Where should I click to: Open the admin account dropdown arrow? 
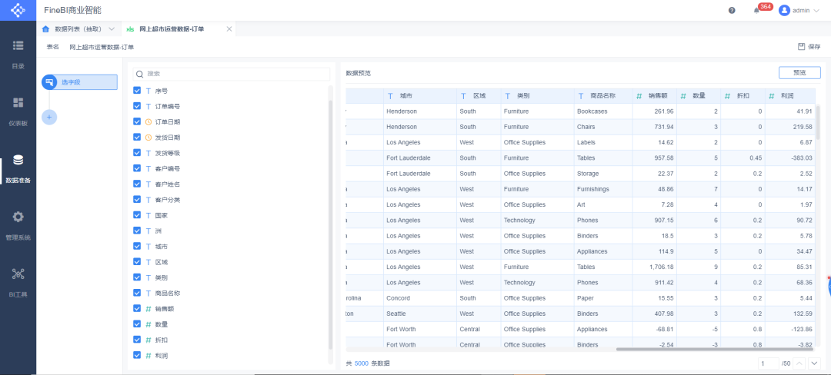coord(816,10)
